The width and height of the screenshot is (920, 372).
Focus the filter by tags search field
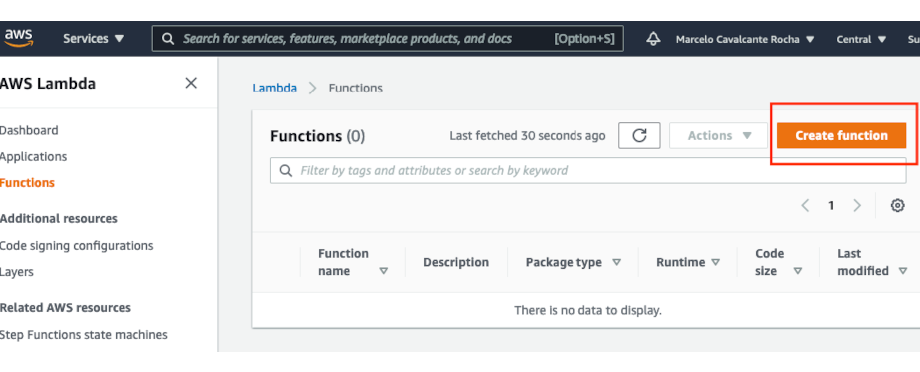(x=588, y=171)
